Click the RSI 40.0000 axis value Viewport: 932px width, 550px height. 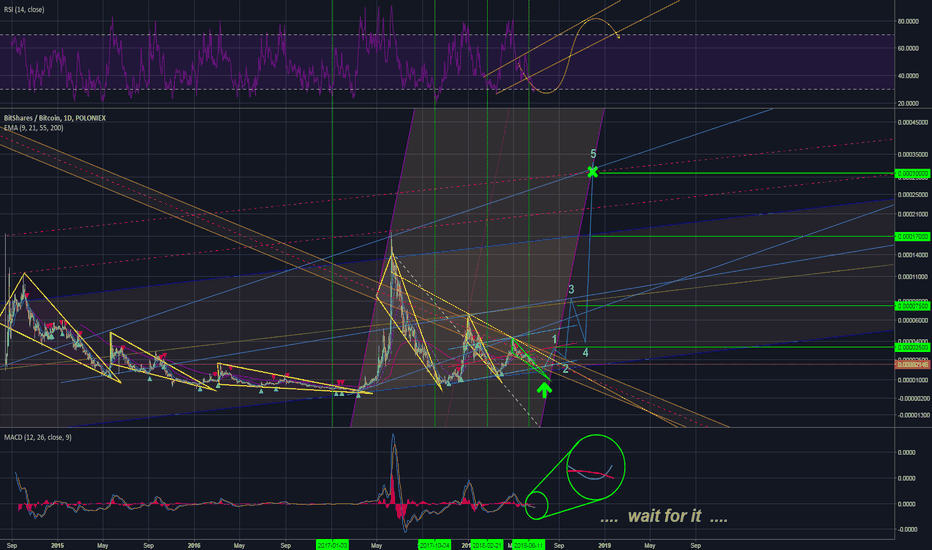click(x=908, y=76)
